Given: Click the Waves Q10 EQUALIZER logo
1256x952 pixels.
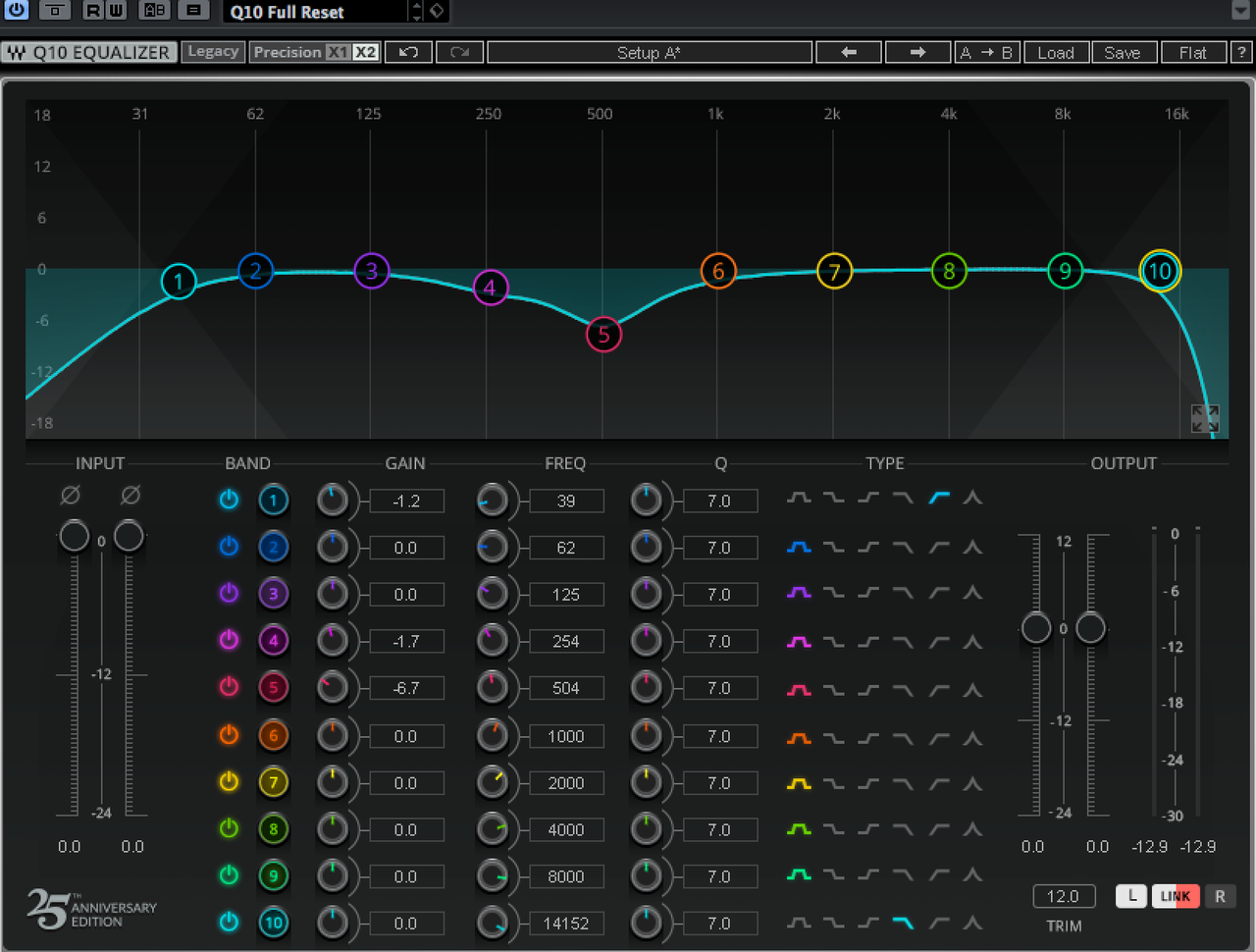Looking at the screenshot, I should (89, 52).
